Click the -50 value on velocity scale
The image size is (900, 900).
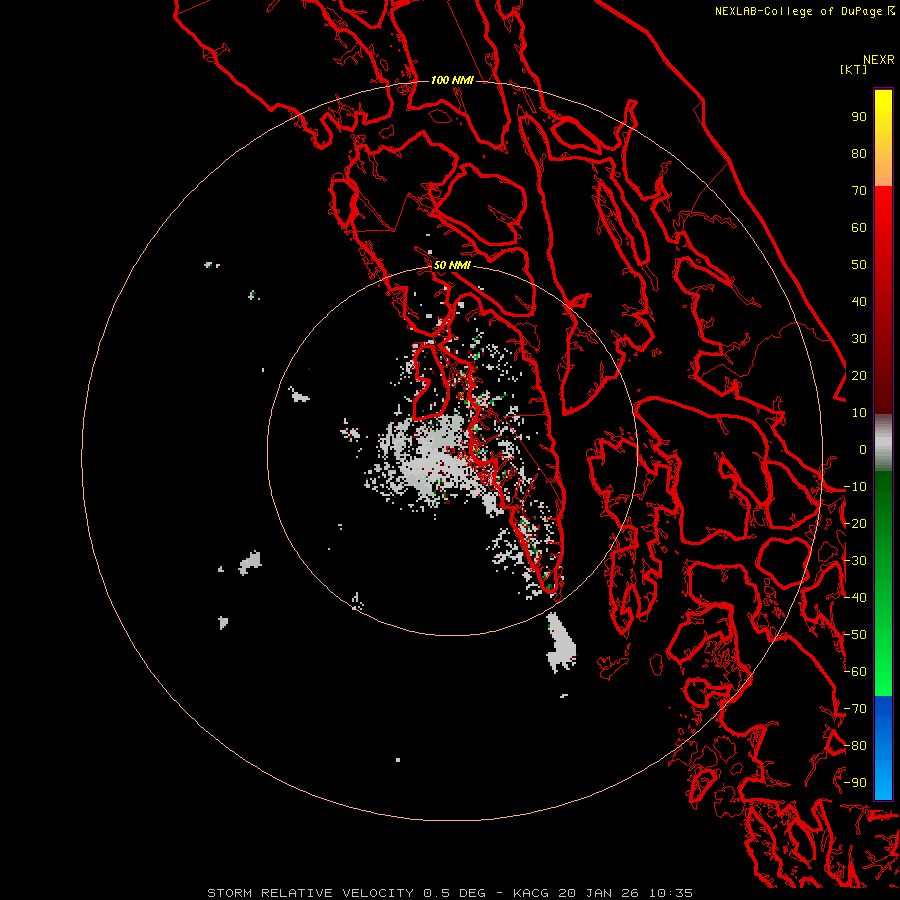tap(855, 635)
